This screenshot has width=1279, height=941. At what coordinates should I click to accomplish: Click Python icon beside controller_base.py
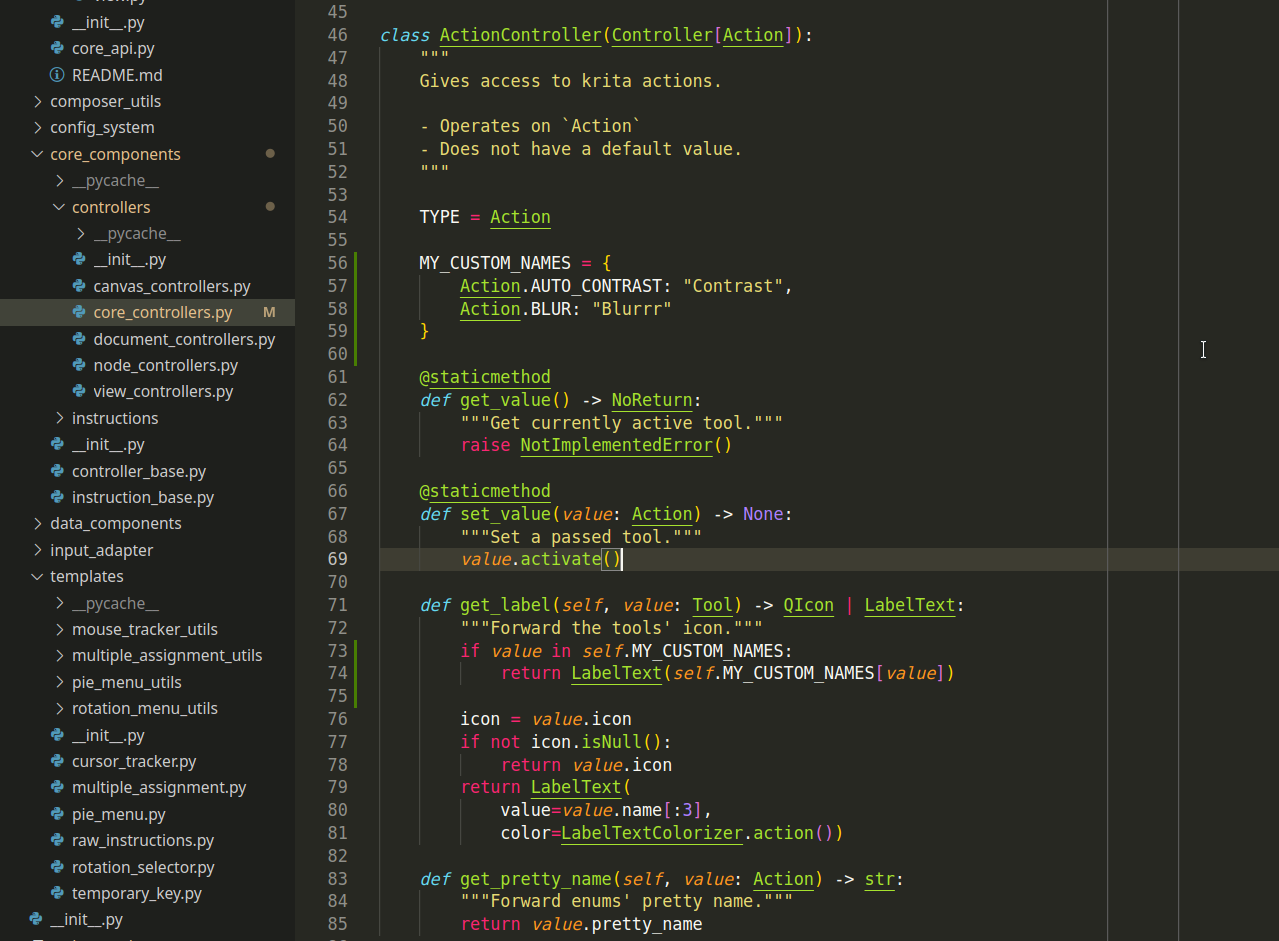click(57, 471)
